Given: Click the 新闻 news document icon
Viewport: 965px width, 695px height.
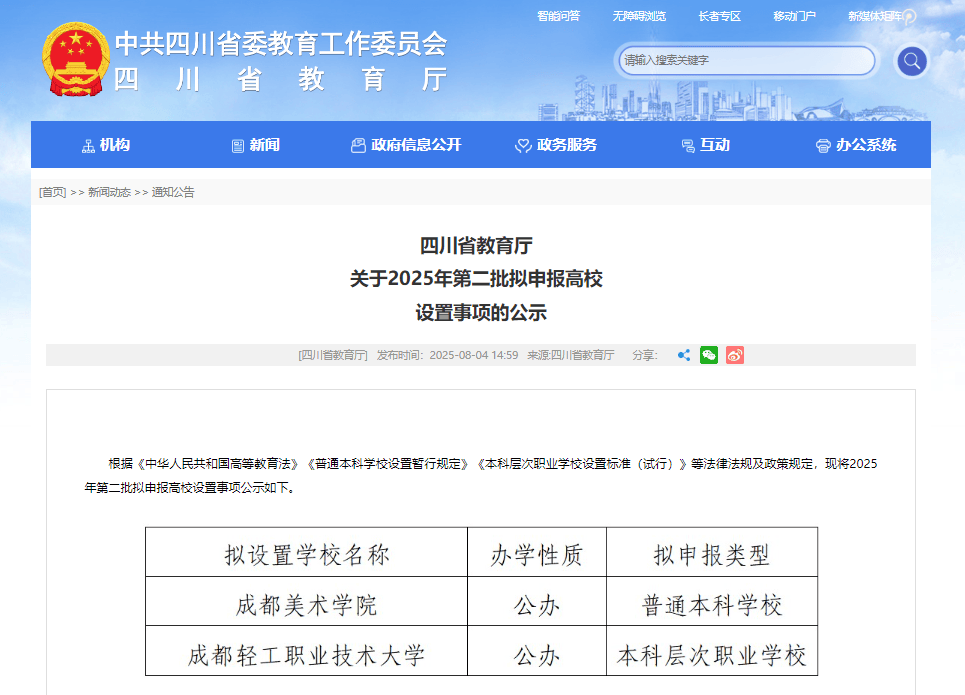Looking at the screenshot, I should pos(238,146).
